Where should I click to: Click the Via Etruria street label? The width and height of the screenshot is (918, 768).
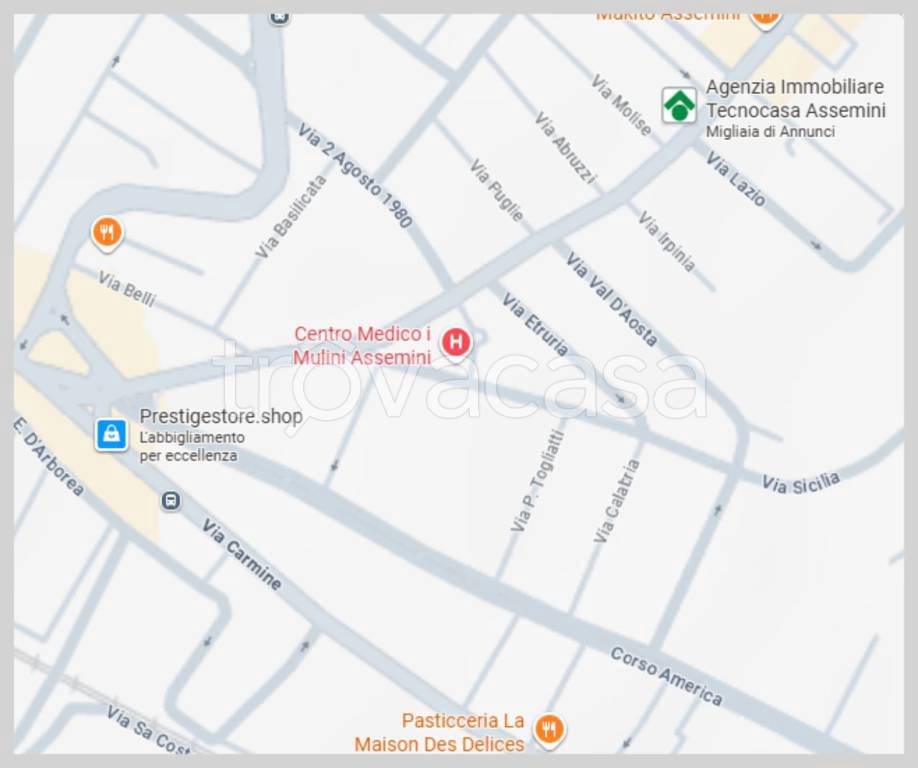point(535,324)
